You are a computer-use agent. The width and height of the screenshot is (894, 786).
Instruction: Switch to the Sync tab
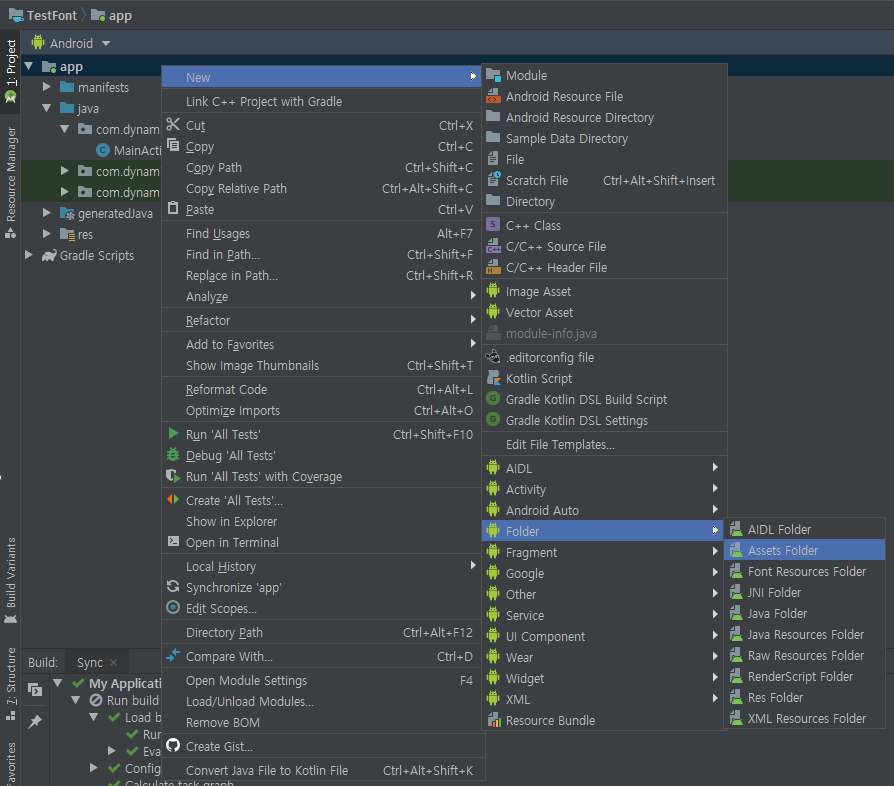(90, 662)
